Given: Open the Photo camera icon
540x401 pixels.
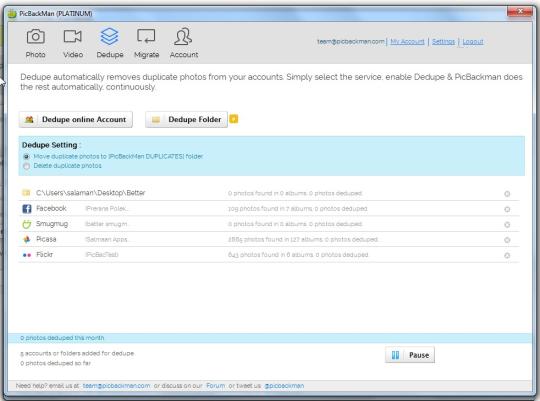Looking at the screenshot, I should 35,37.
